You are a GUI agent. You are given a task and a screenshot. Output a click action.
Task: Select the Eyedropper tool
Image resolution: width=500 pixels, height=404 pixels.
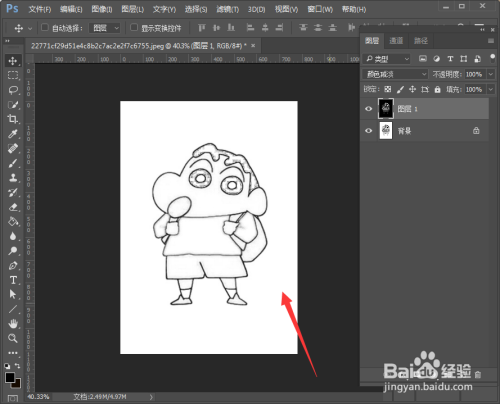13,134
